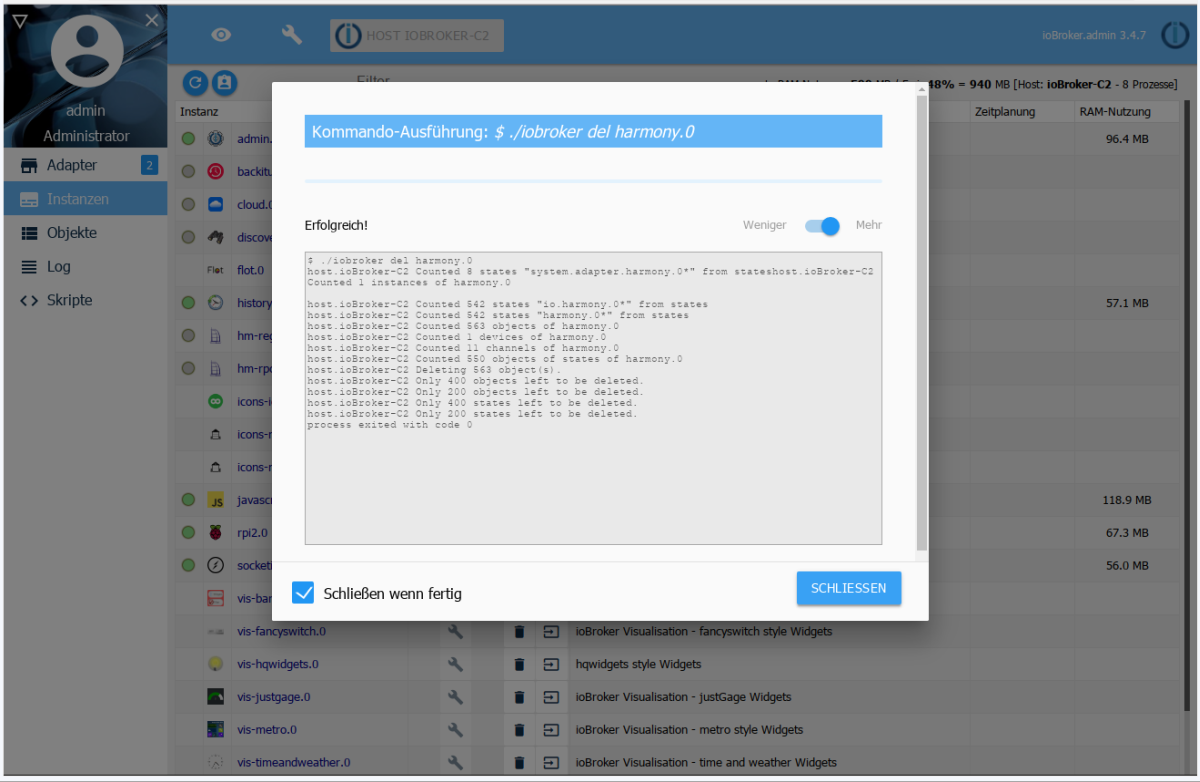Image resolution: width=1200 pixels, height=782 pixels.
Task: Open vis-justgage.0 link arrow icon
Action: [551, 697]
